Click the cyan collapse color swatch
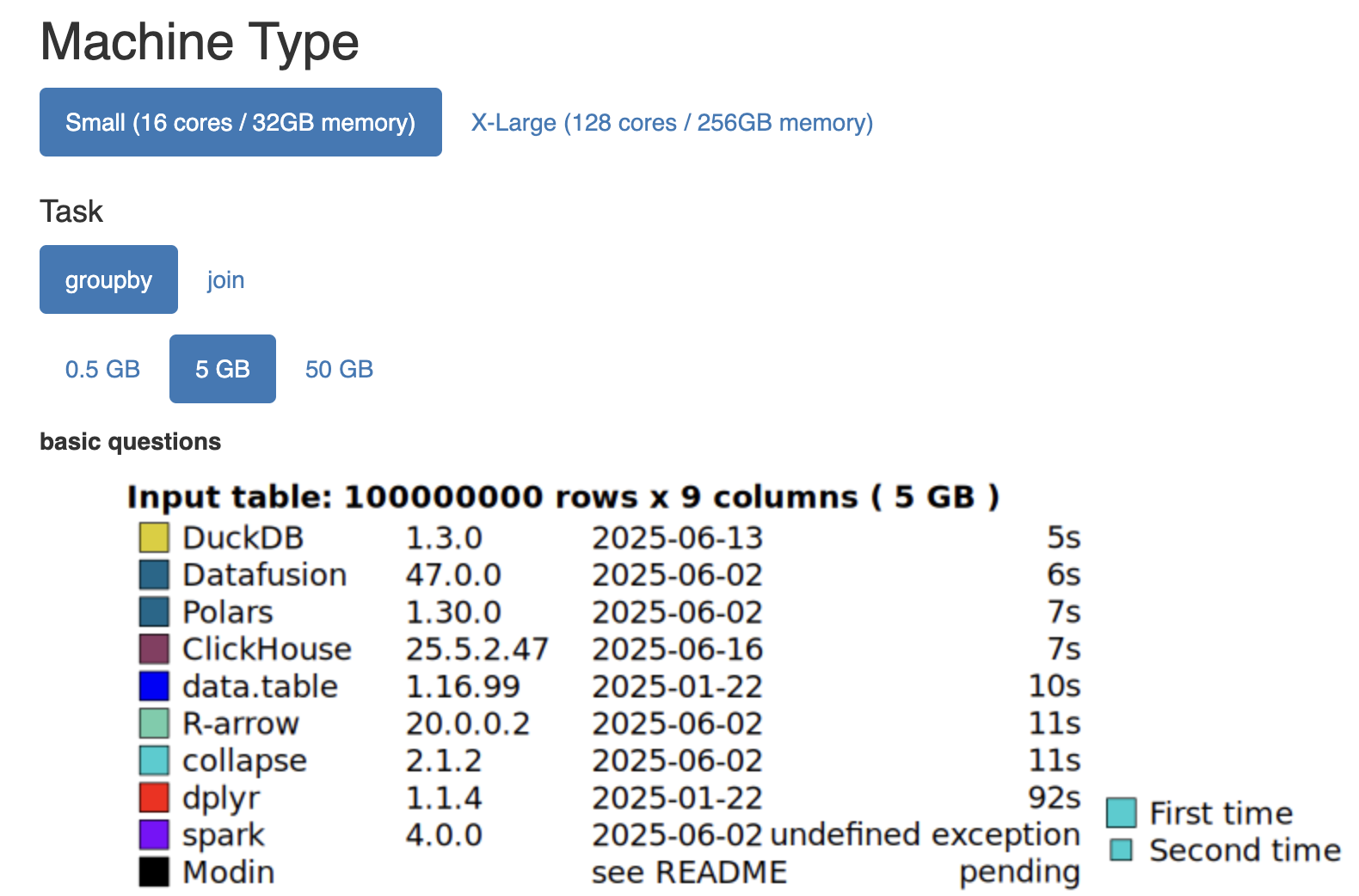Image resolution: width=1359 pixels, height=896 pixels. (154, 760)
